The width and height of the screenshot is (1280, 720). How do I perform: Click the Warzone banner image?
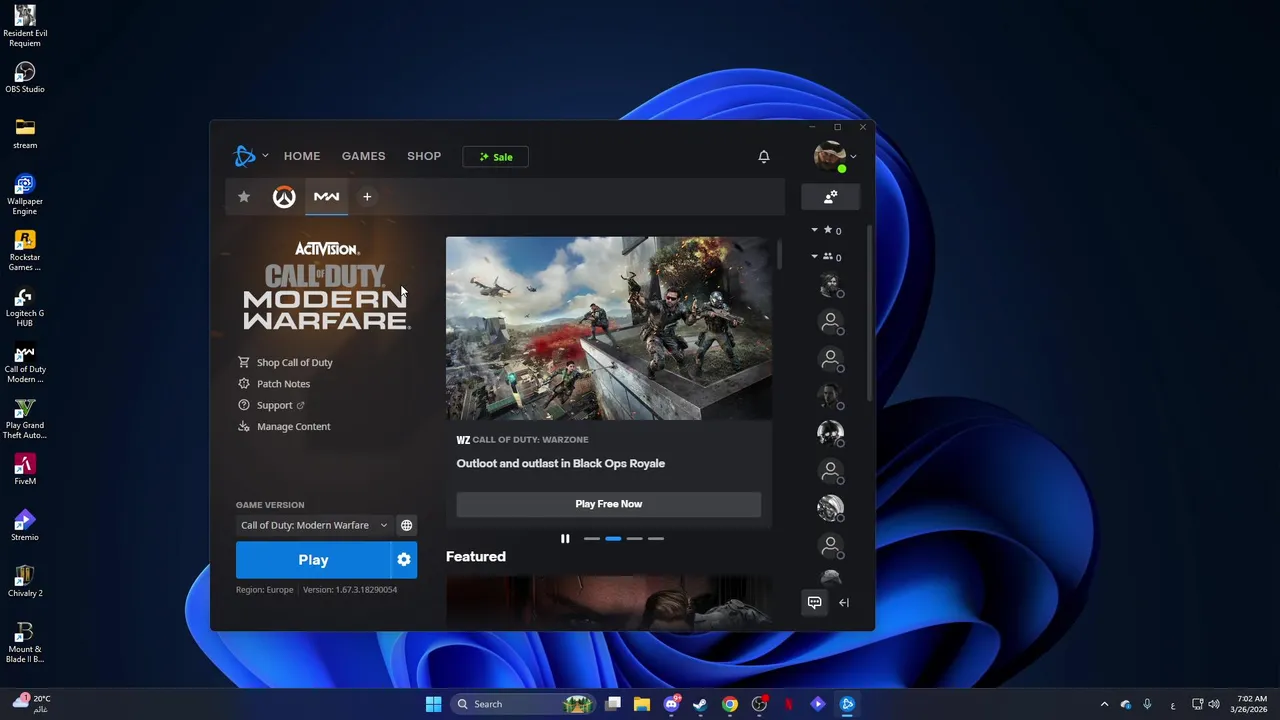[609, 328]
